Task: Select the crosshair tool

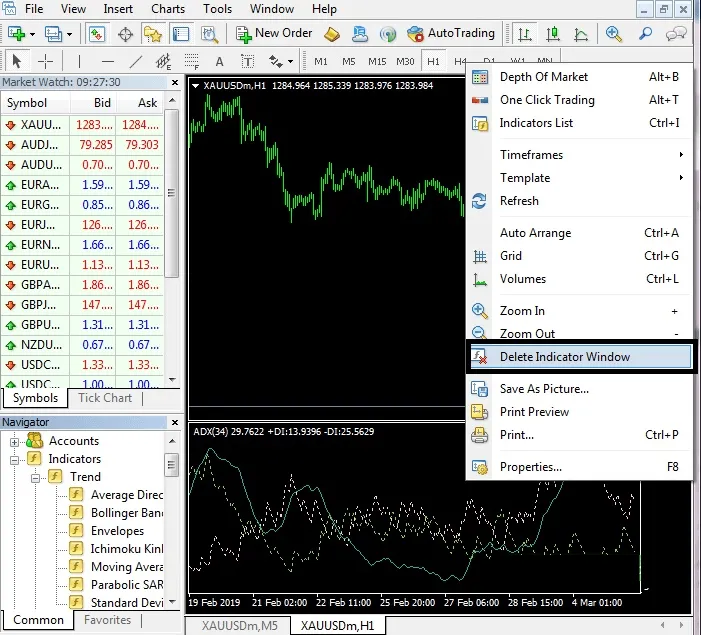Action: click(45, 61)
